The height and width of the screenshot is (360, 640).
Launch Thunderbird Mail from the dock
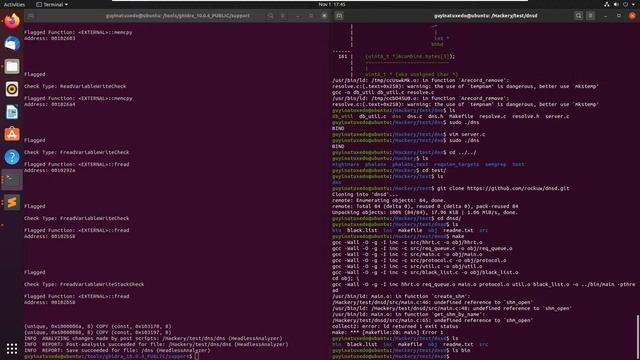pyautogui.click(x=12, y=43)
